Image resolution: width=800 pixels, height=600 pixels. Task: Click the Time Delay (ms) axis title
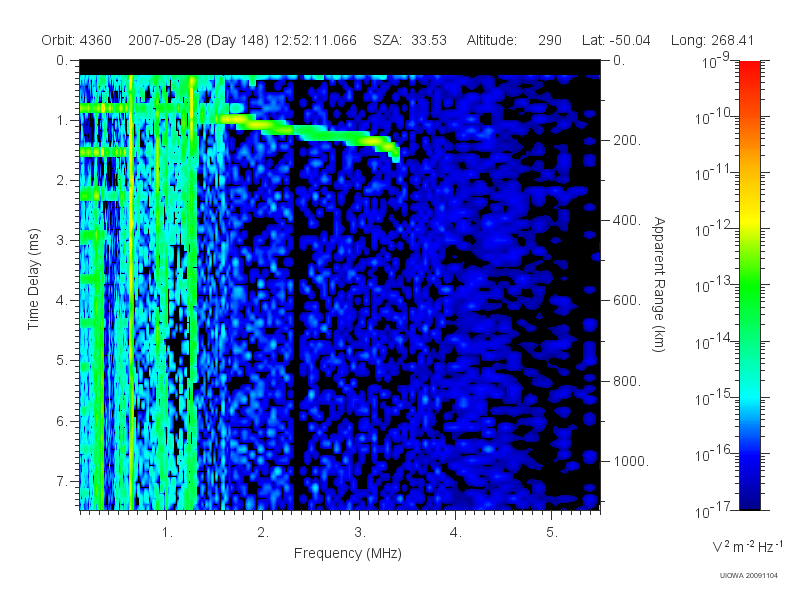[33, 279]
